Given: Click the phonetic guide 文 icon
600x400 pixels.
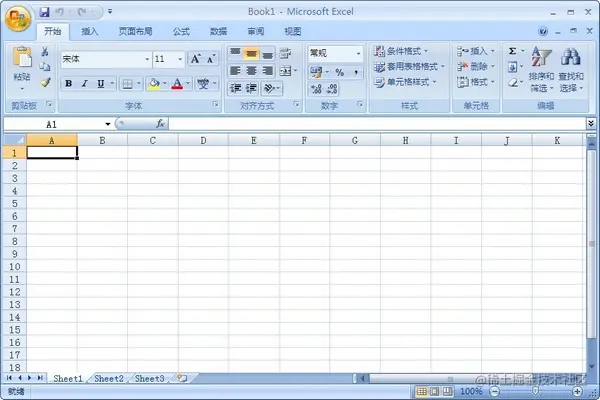Looking at the screenshot, I should pos(203,83).
